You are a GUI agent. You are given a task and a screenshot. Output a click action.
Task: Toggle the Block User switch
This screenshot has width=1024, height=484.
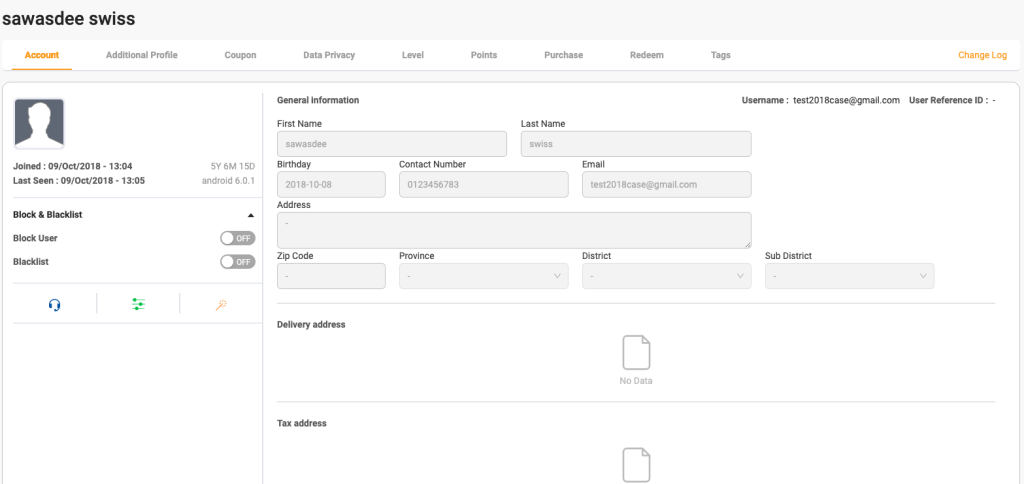(x=238, y=238)
